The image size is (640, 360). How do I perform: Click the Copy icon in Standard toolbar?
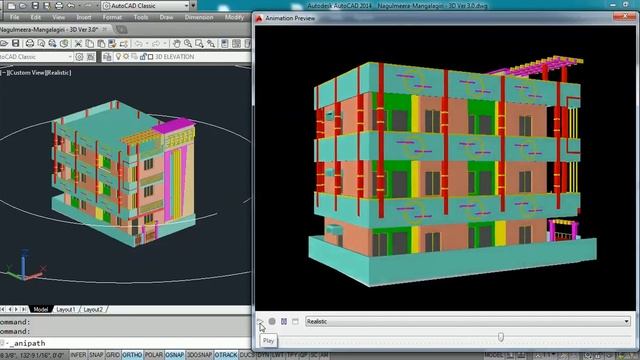point(90,43)
